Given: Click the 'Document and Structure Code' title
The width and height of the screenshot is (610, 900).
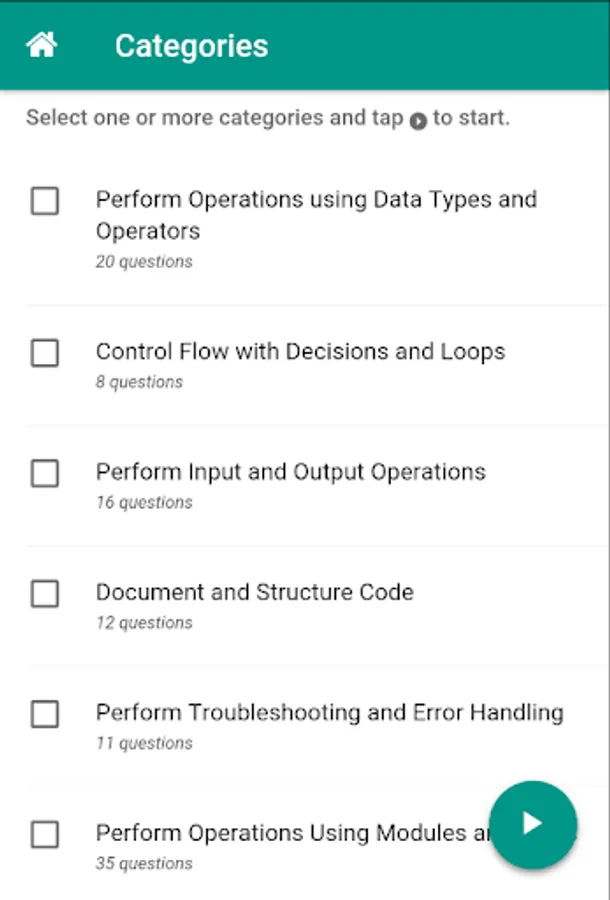Looking at the screenshot, I should [254, 592].
